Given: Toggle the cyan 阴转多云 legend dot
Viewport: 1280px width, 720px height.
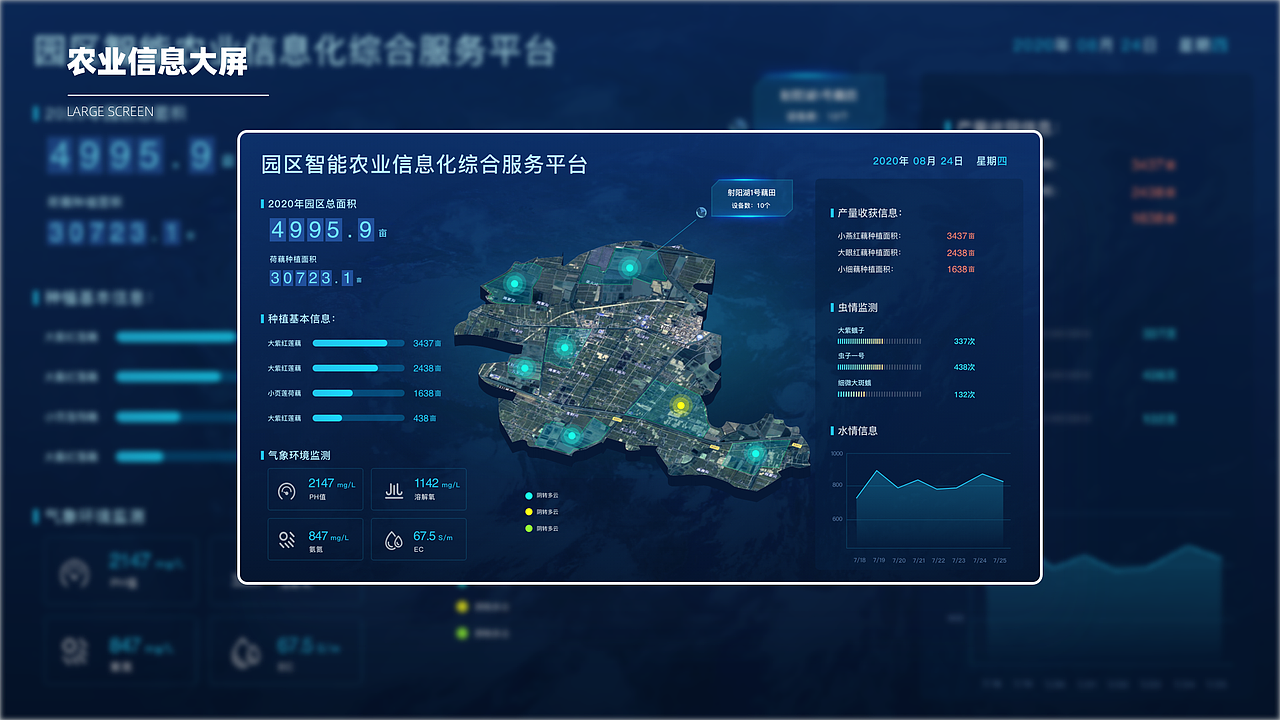Looking at the screenshot, I should pyautogui.click(x=530, y=494).
